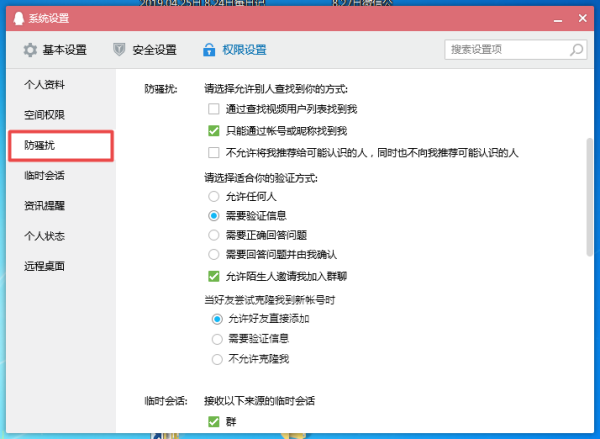Choose 不允许克隆我 radio option

tap(216, 359)
